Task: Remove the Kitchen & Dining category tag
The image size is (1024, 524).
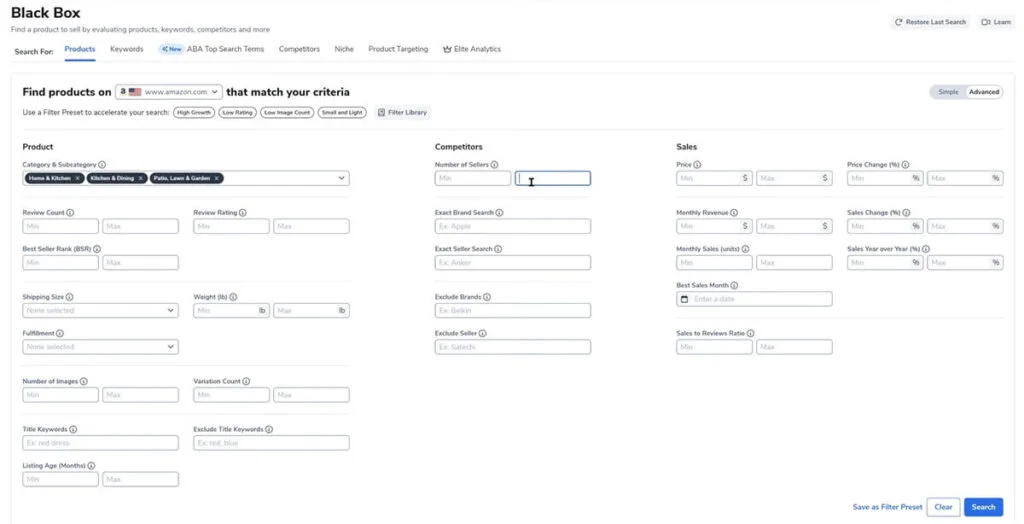Action: [141, 179]
